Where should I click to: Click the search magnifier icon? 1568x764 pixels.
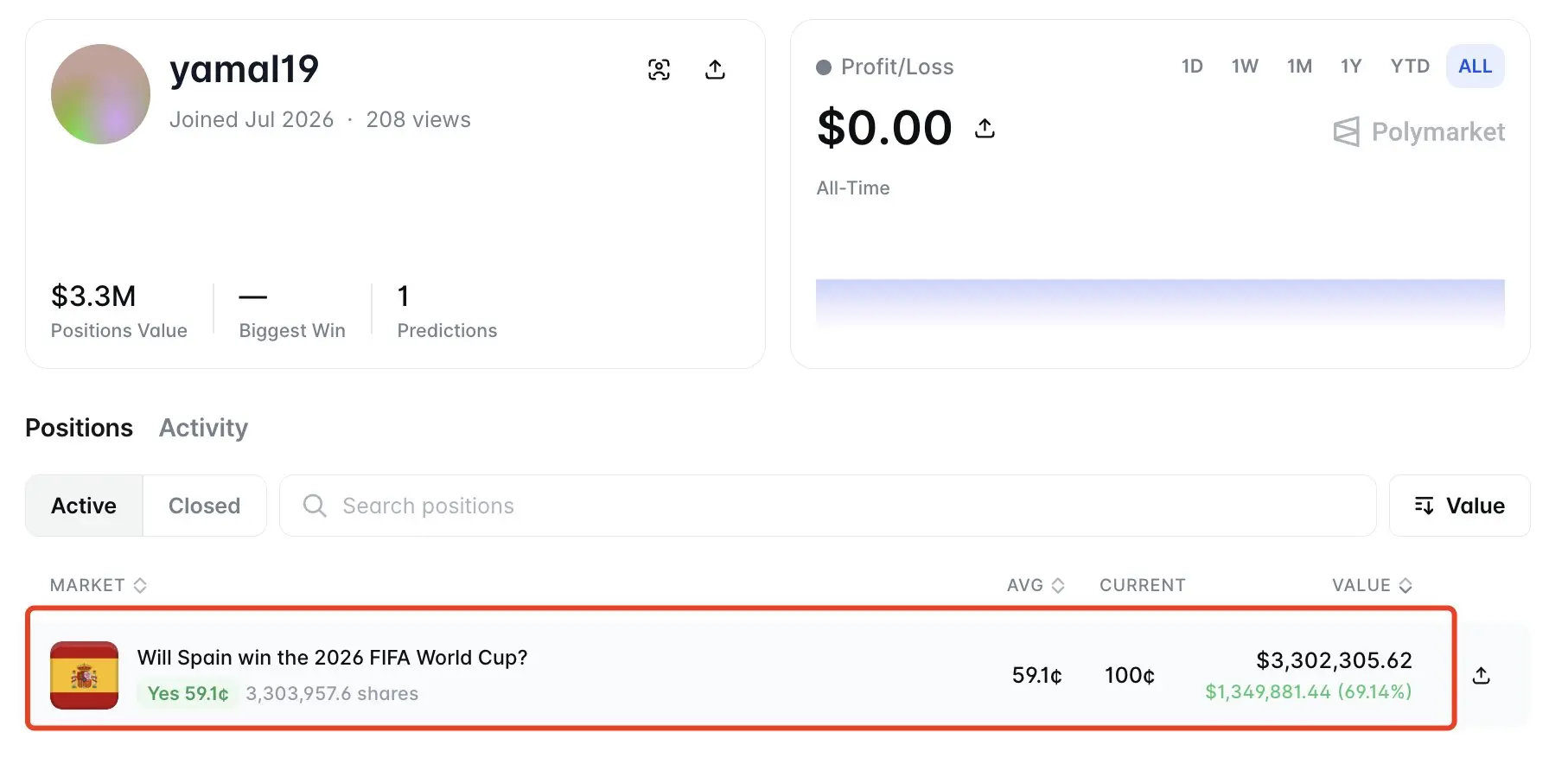tap(315, 506)
